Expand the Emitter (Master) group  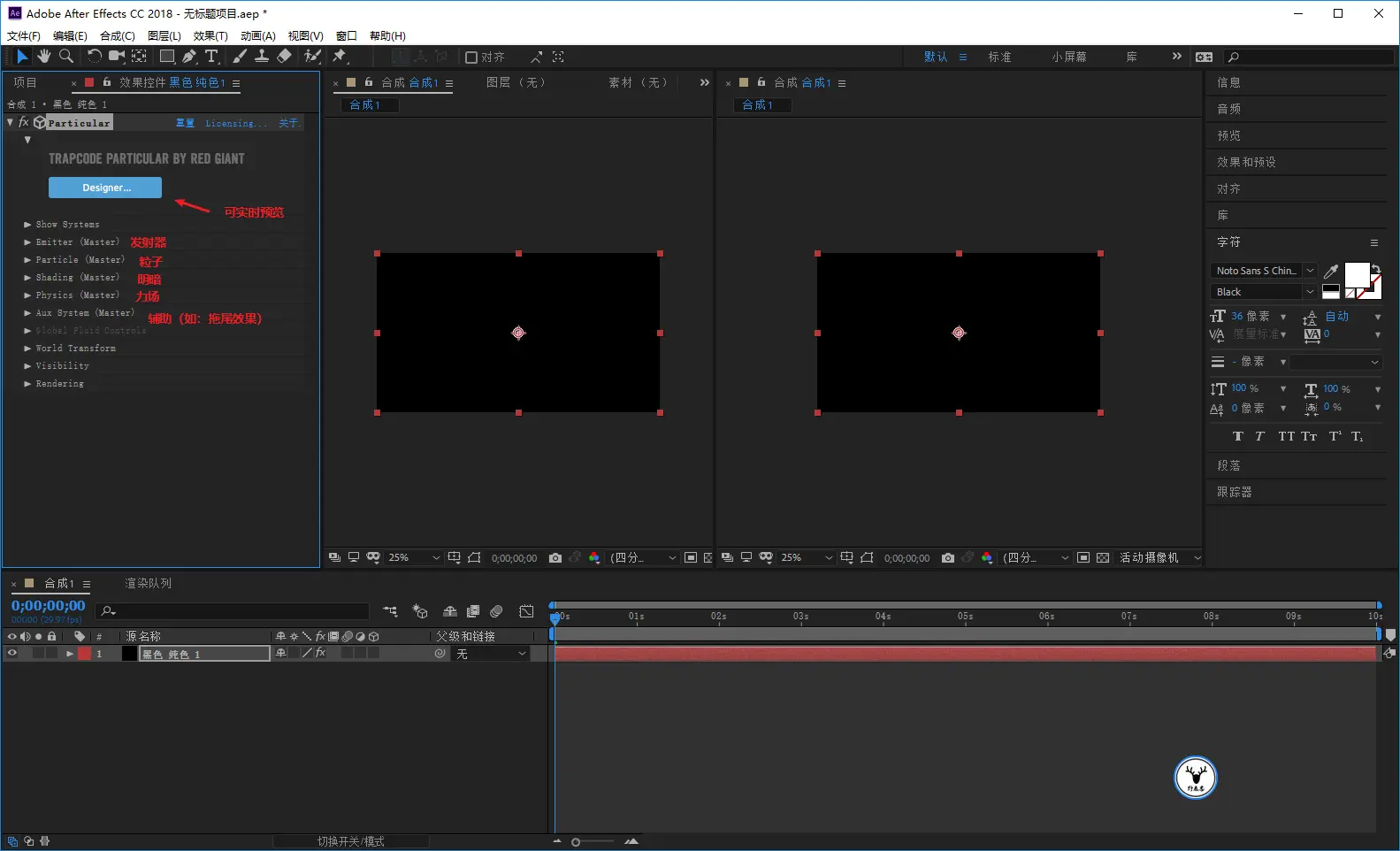pos(27,242)
